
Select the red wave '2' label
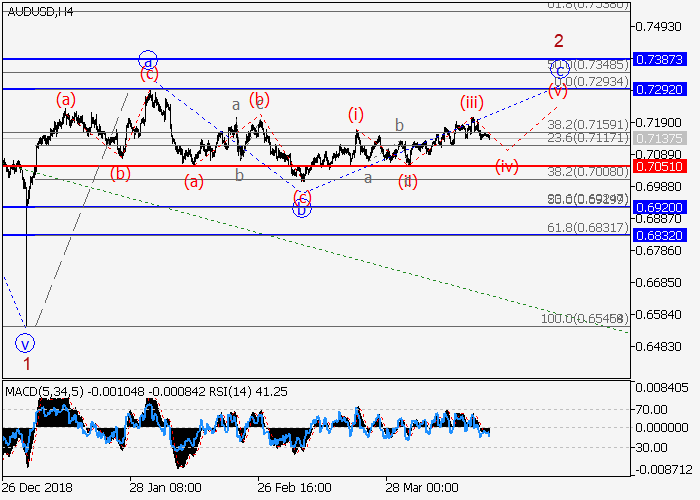pyautogui.click(x=559, y=41)
